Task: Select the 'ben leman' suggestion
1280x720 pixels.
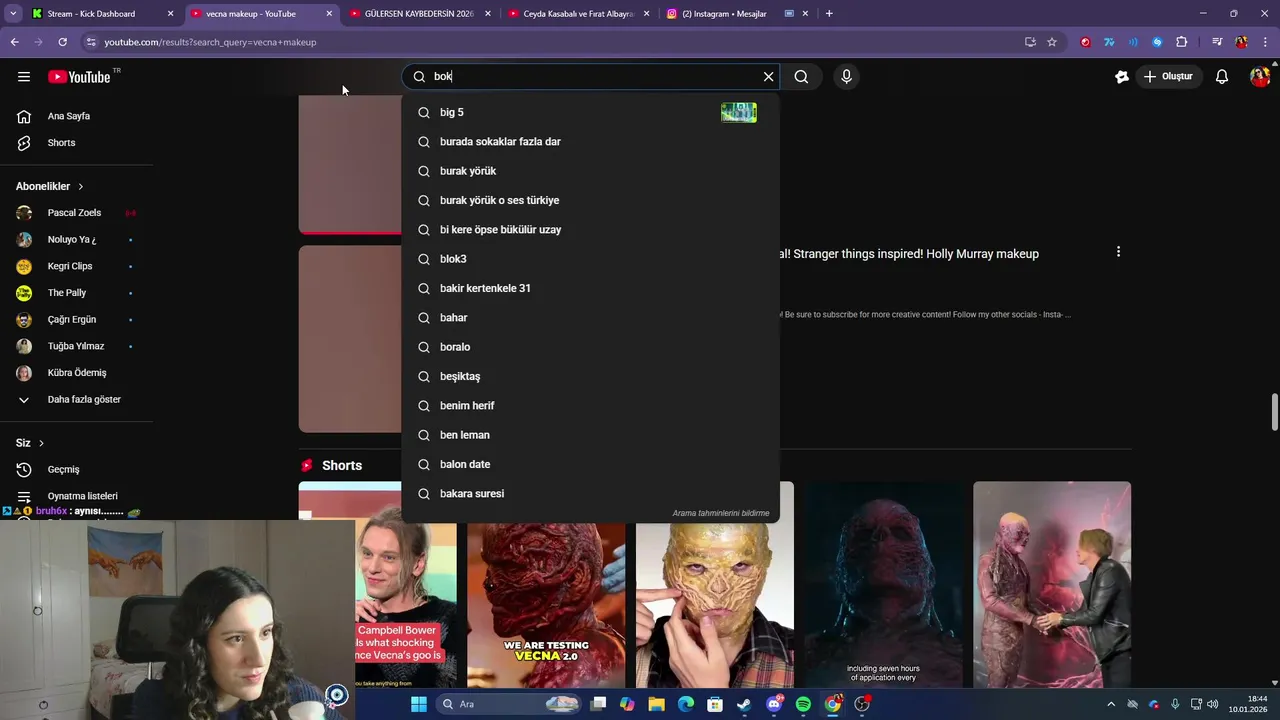Action: (590, 435)
